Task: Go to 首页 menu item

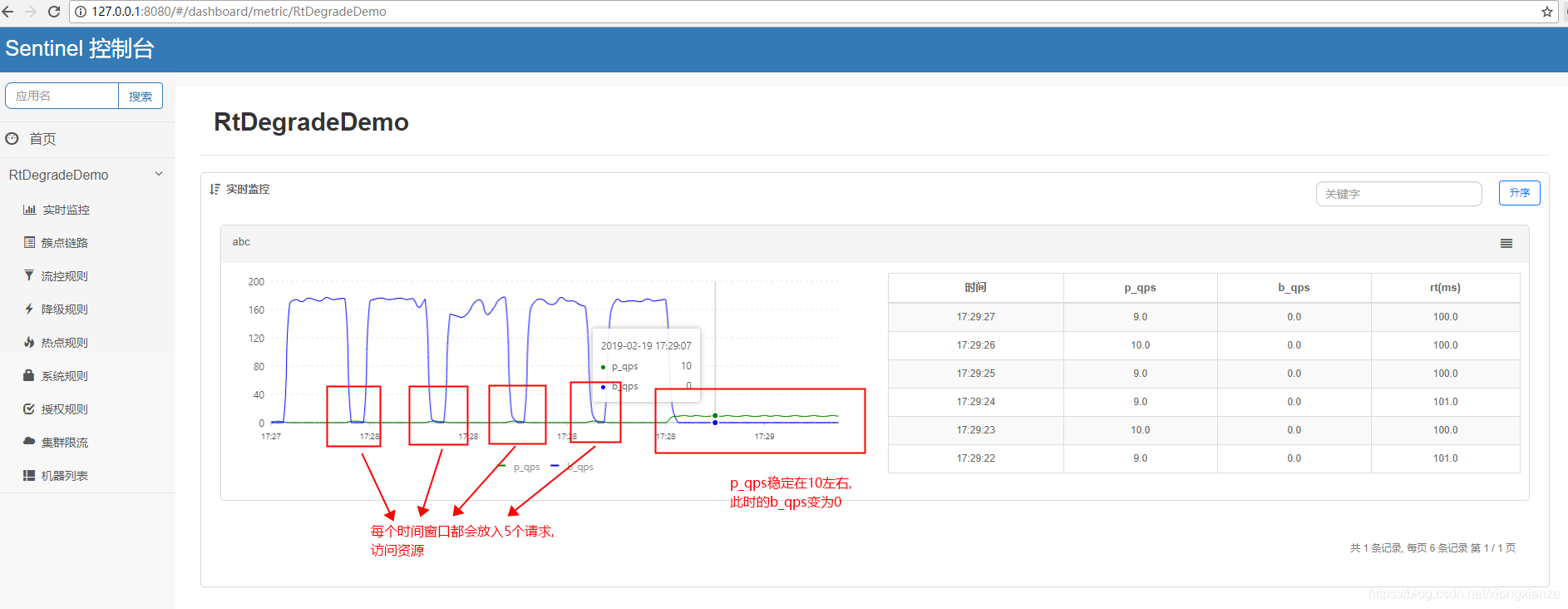Action: tap(42, 139)
